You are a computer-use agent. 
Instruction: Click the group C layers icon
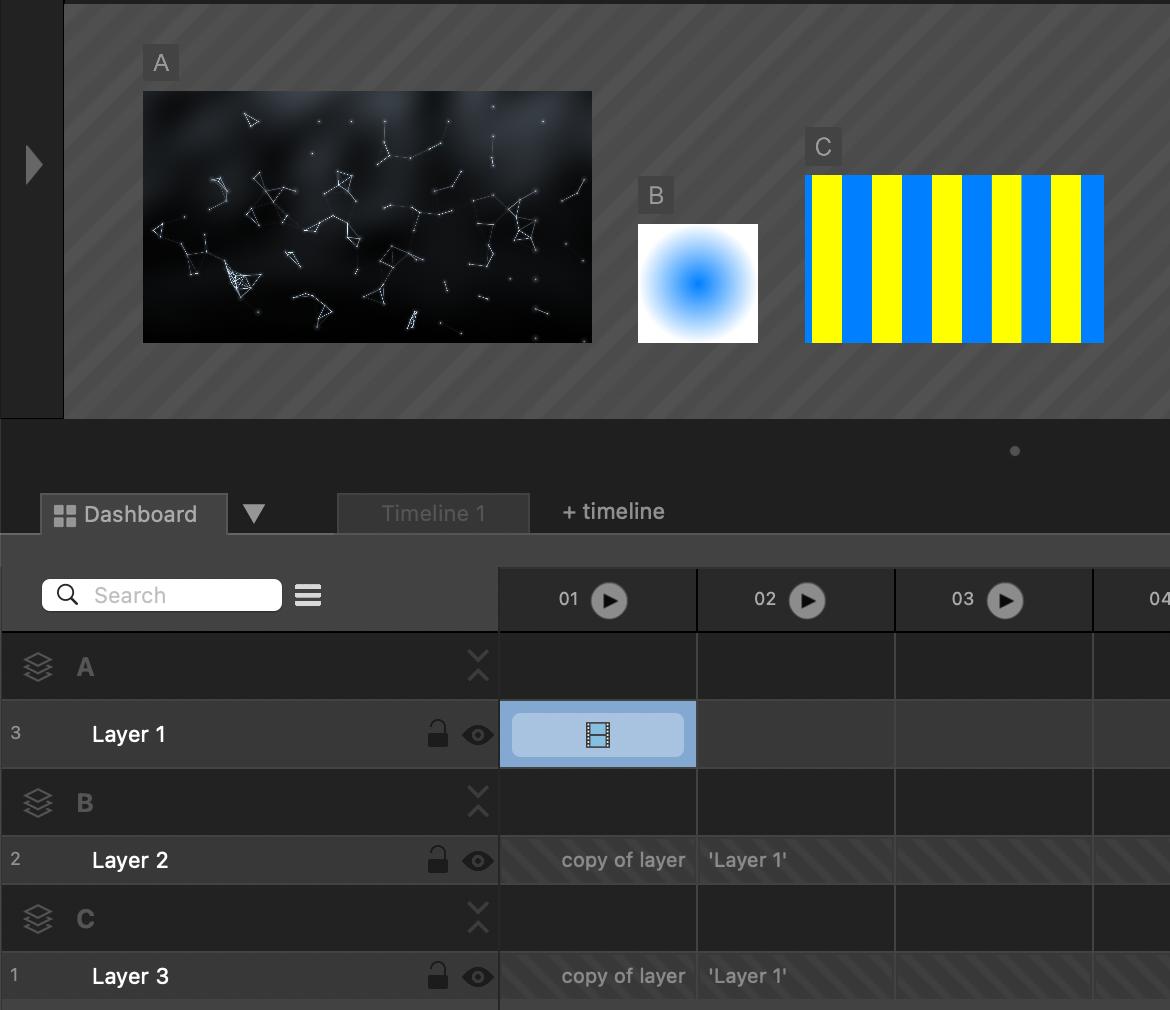pos(38,918)
